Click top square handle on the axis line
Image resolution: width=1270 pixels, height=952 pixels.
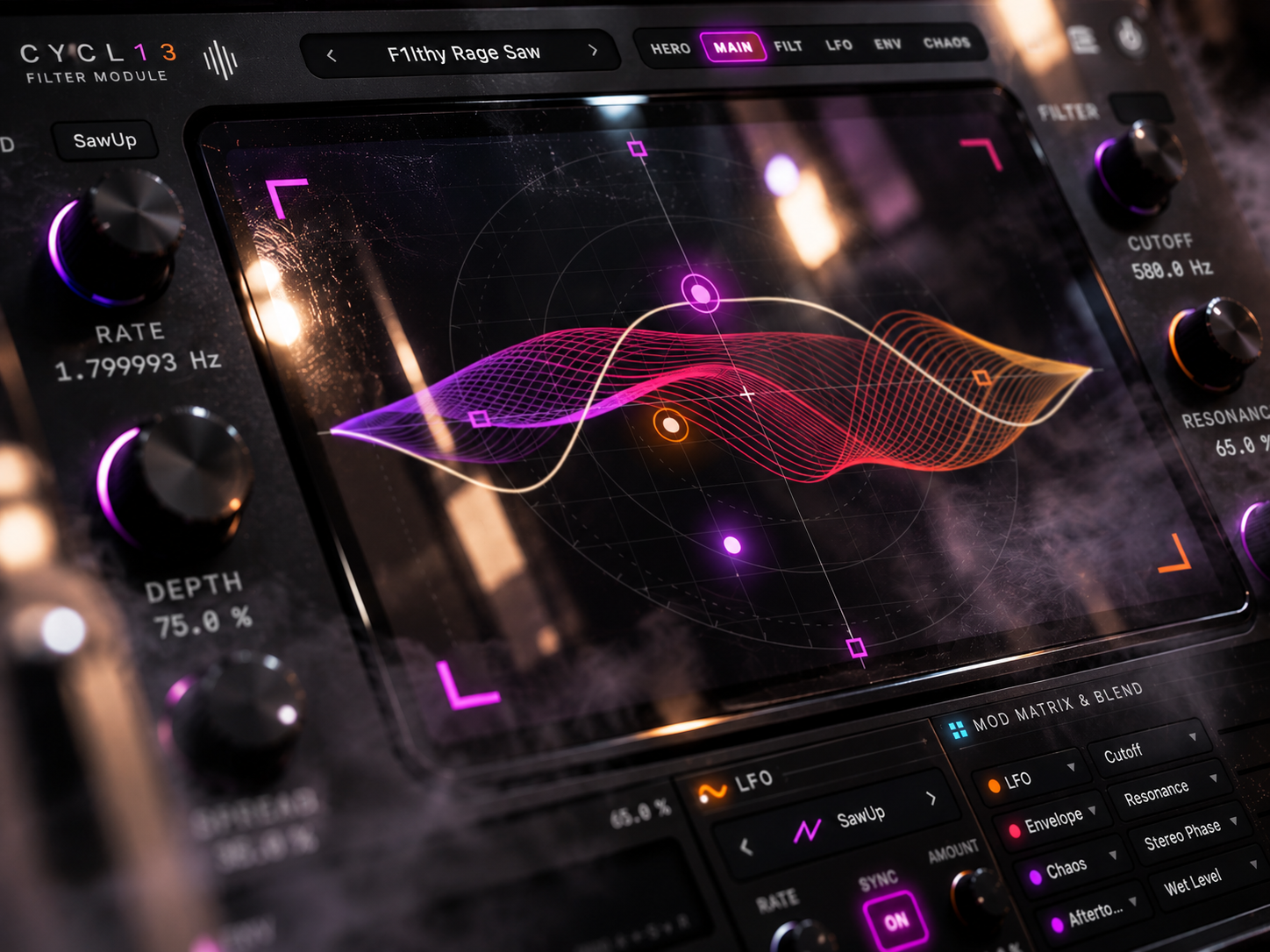(638, 149)
